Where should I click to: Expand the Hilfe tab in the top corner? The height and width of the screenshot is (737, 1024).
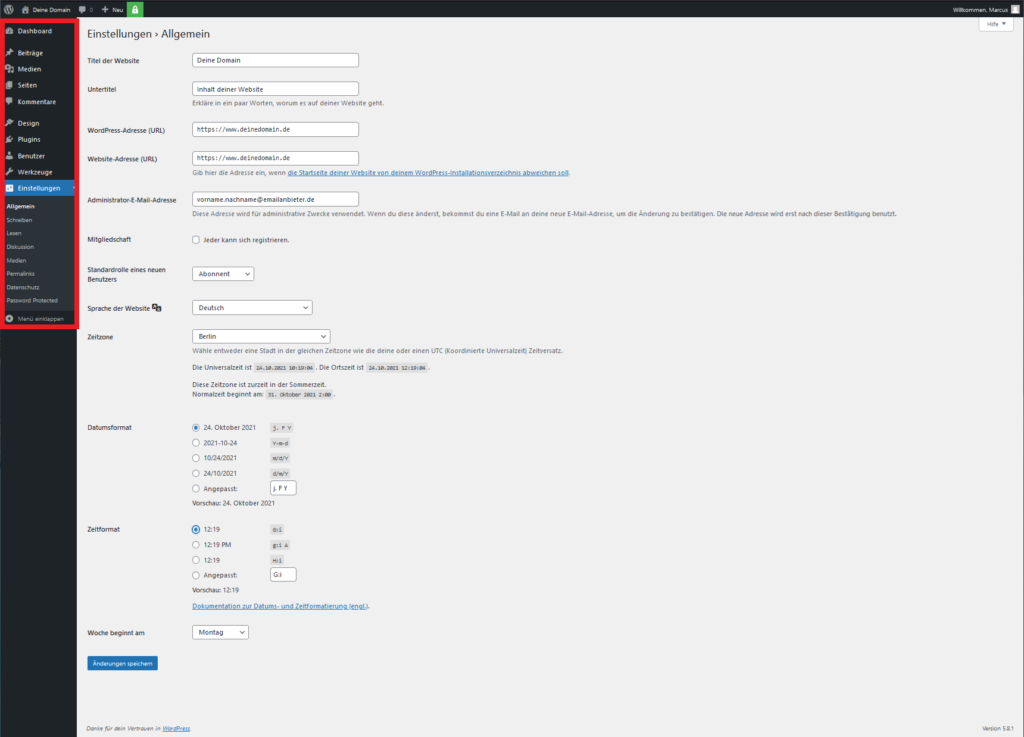click(x=996, y=24)
